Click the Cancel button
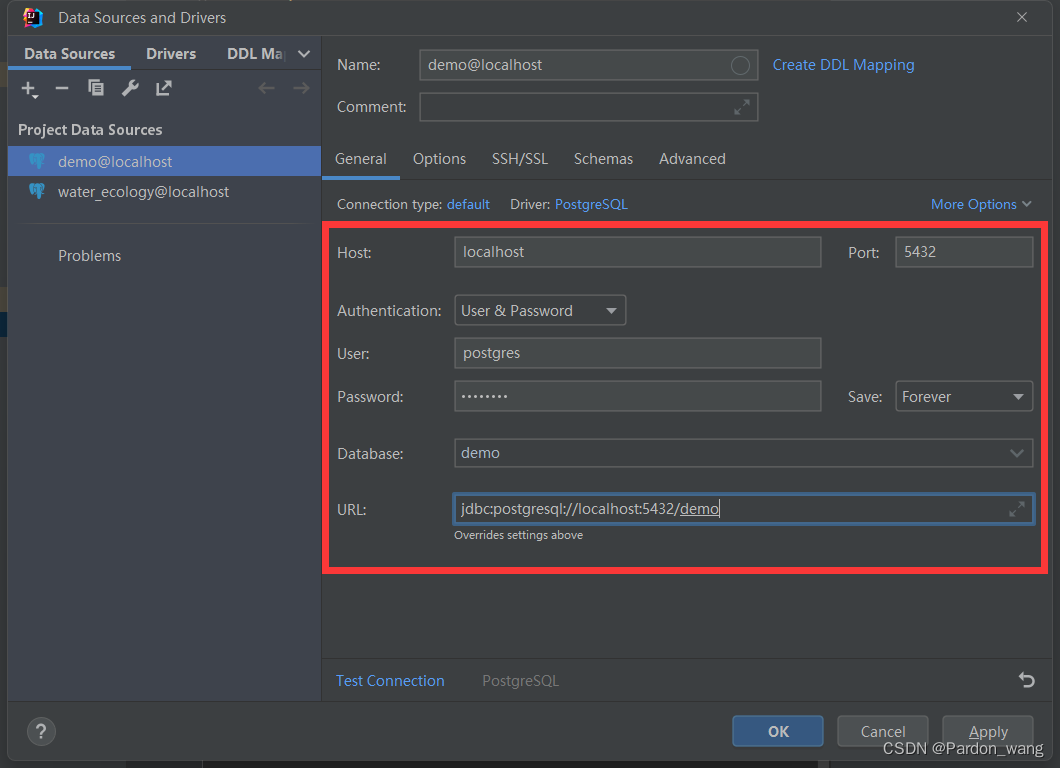Screen dimensions: 1060x768 click(x=882, y=731)
